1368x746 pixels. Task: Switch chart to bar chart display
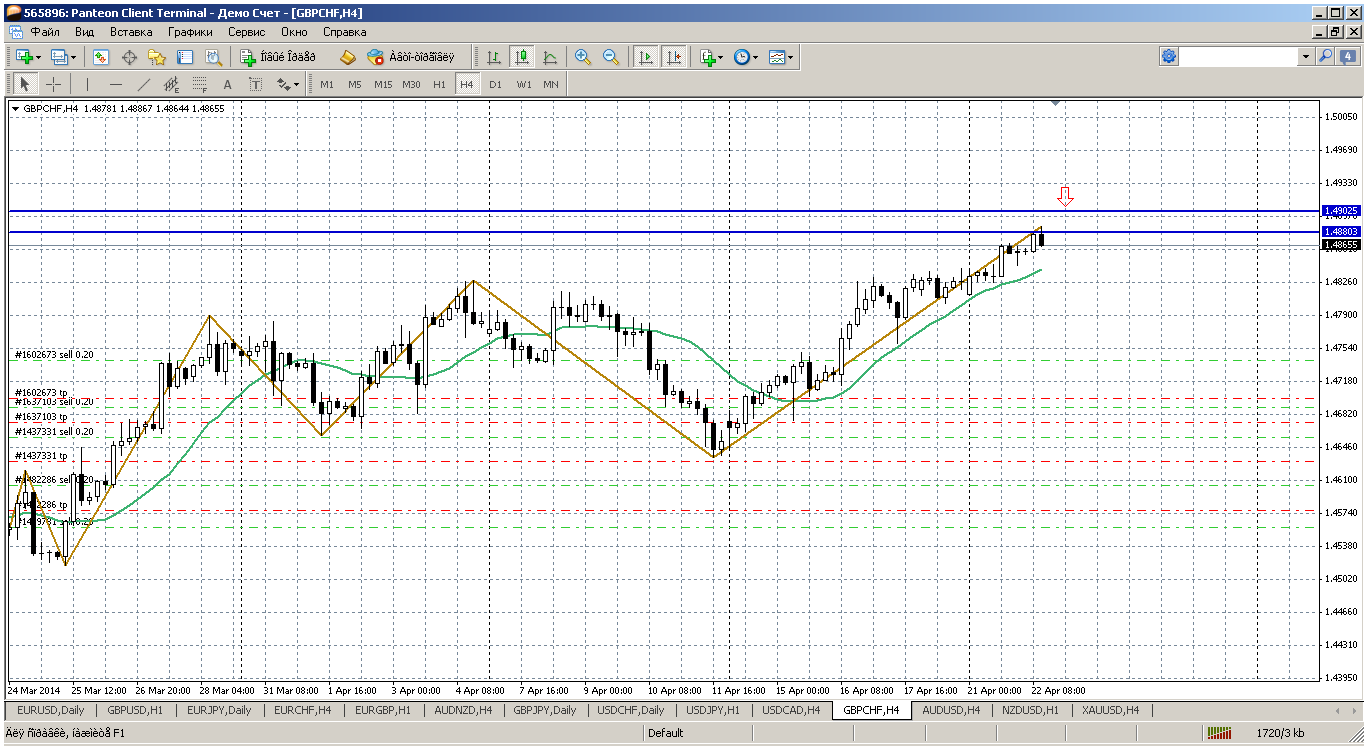click(x=494, y=57)
